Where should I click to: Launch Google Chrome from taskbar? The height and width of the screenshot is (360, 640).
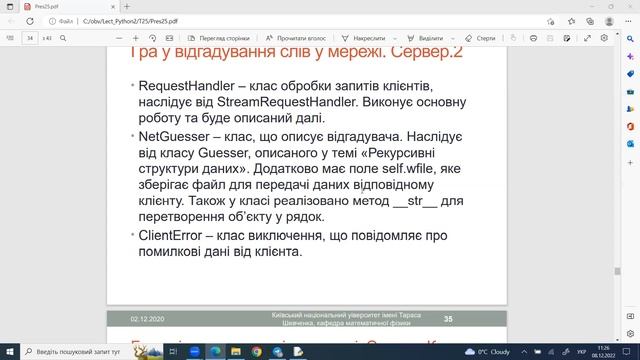(256, 351)
